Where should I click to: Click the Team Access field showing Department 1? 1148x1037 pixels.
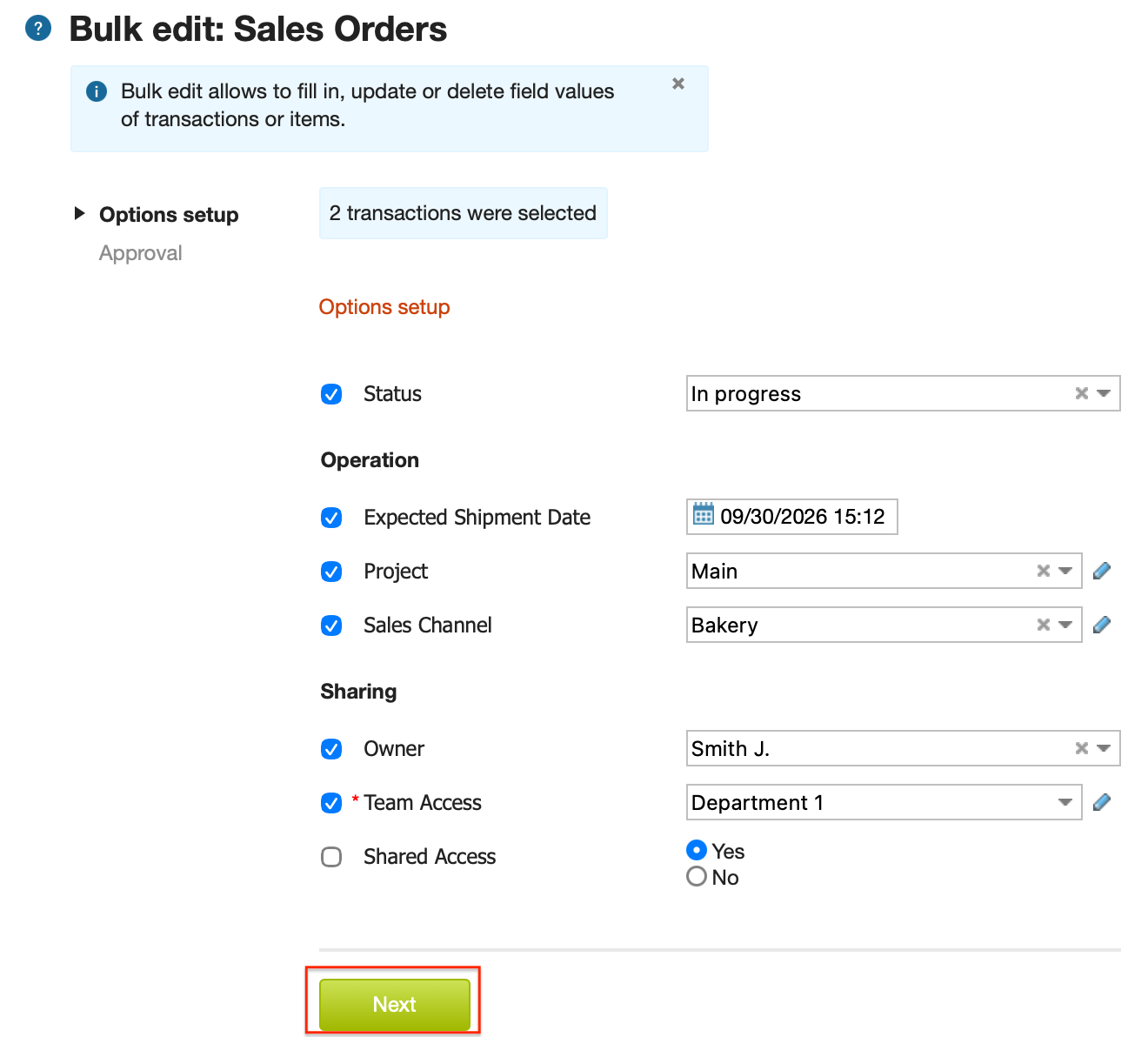884,802
